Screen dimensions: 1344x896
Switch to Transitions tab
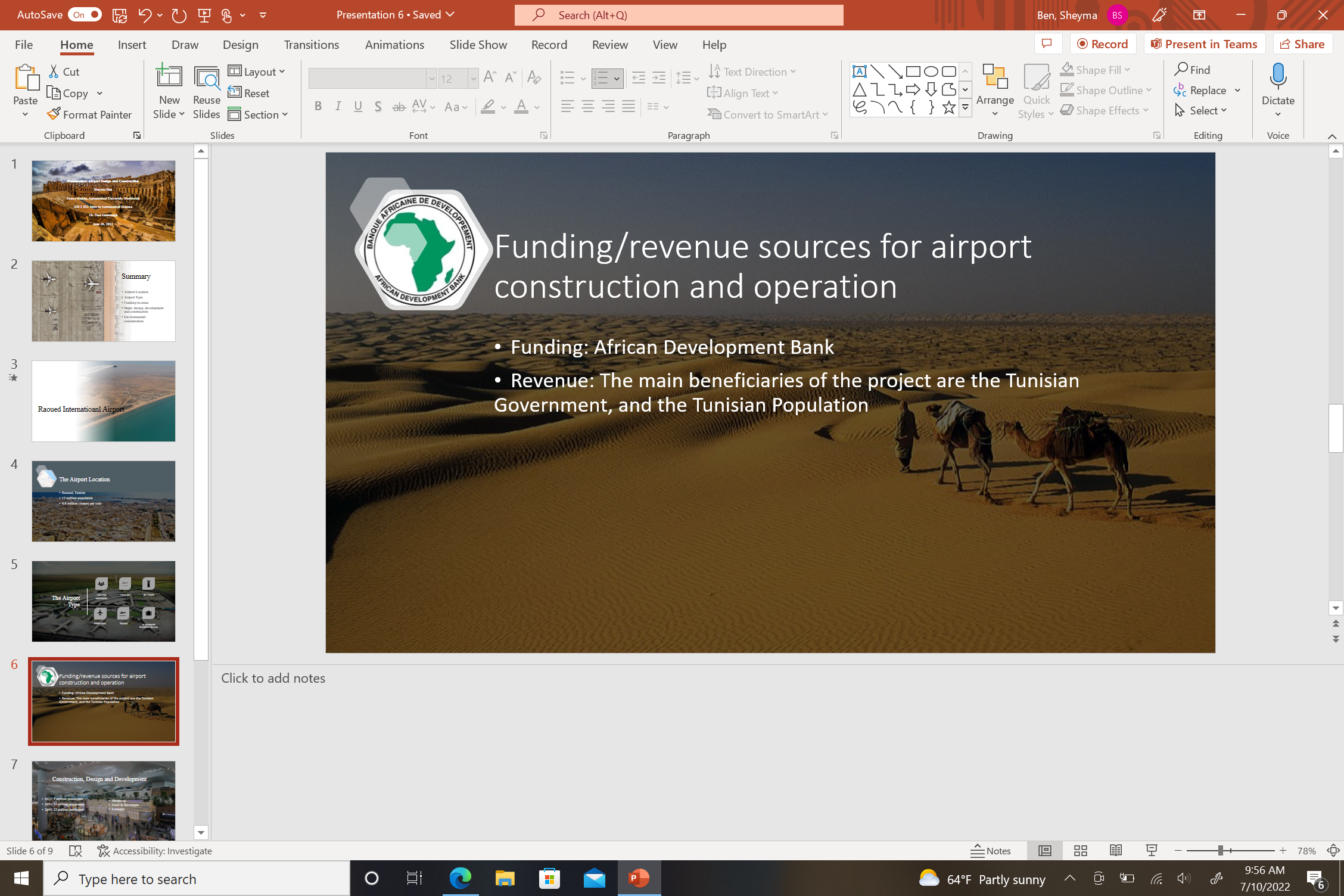tap(311, 44)
